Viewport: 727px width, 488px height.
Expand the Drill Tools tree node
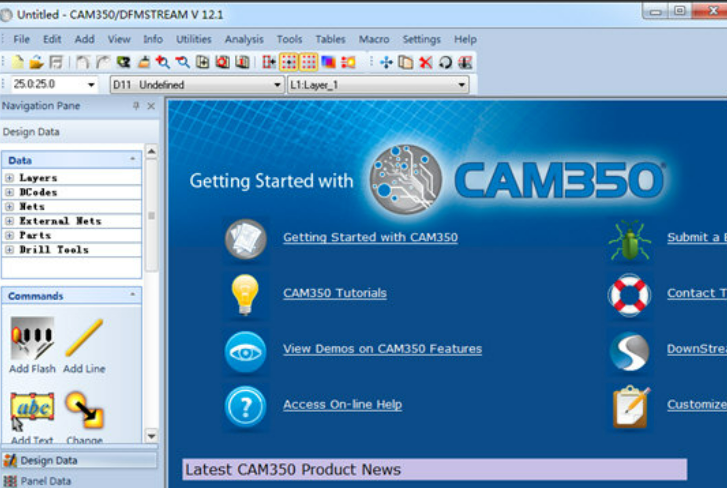(9, 250)
